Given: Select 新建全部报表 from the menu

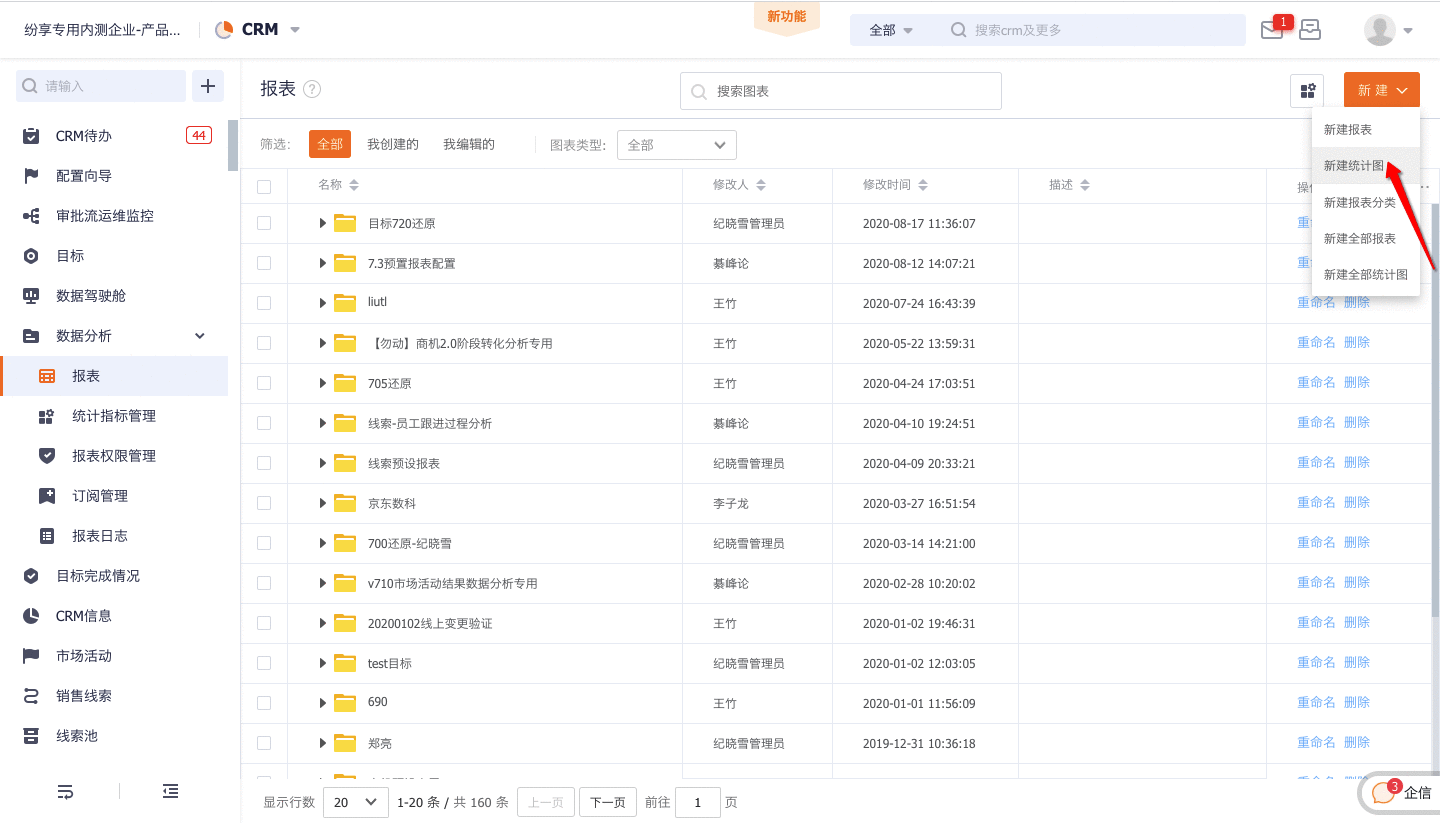Looking at the screenshot, I should point(1360,238).
